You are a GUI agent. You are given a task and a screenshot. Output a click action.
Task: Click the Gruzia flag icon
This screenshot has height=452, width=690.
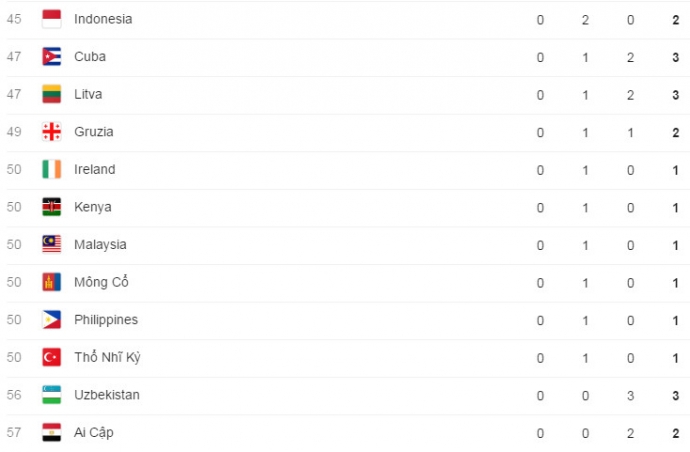click(51, 132)
